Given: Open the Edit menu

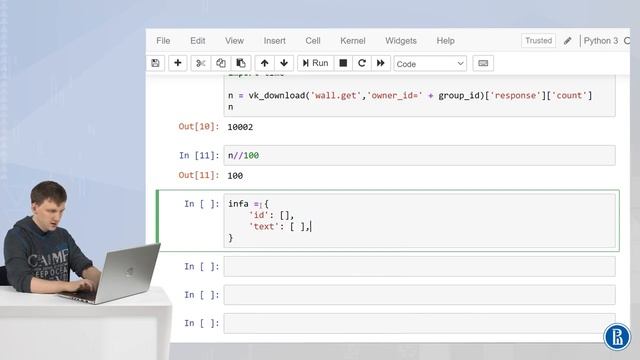Looking at the screenshot, I should point(198,41).
